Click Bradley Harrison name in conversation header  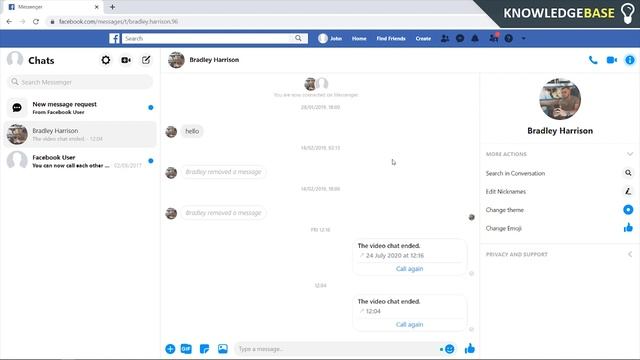[214, 60]
